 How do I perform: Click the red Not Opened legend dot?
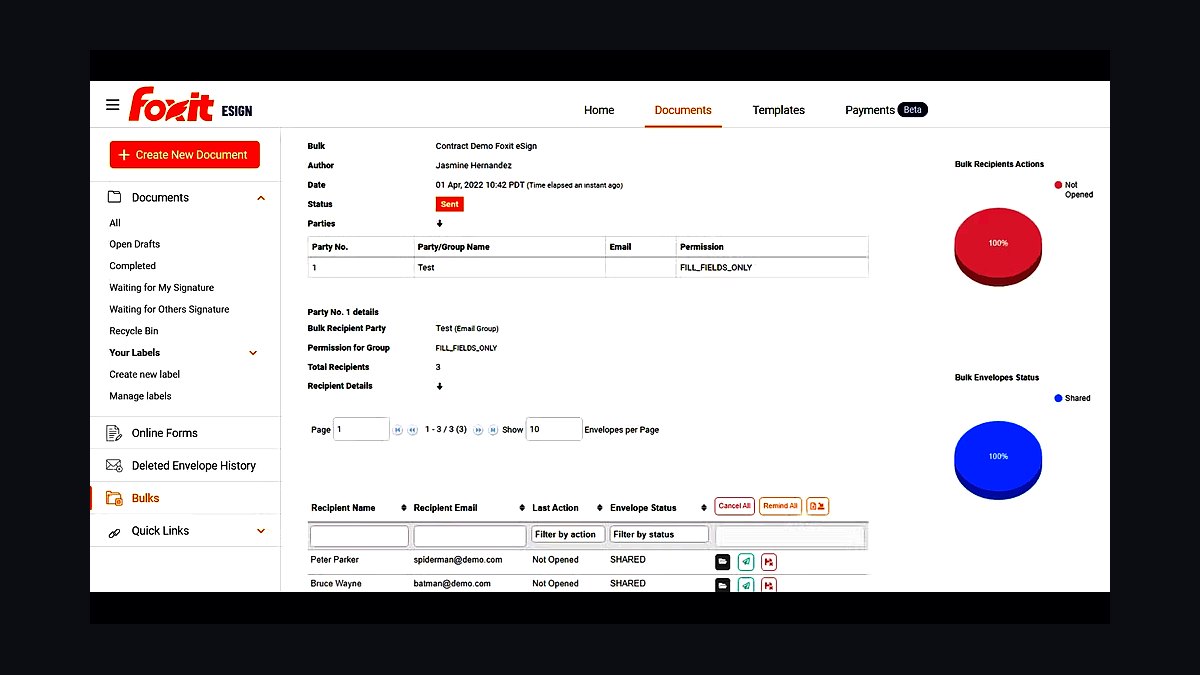(x=1058, y=185)
